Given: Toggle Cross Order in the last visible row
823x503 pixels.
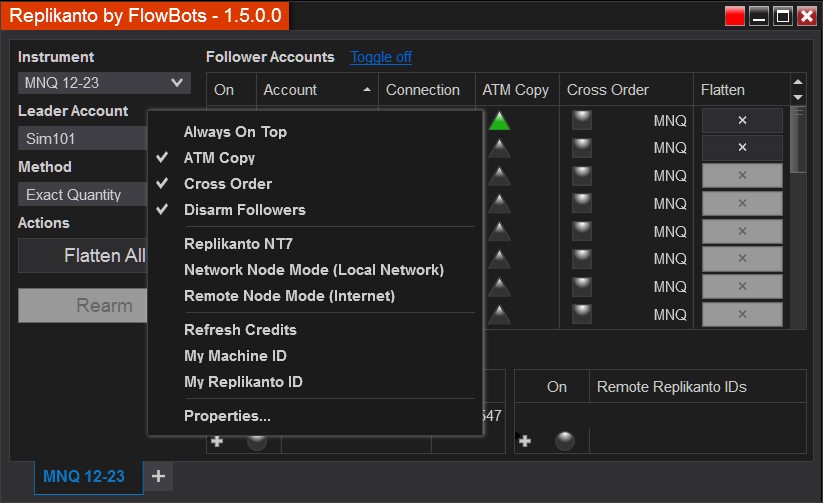Looking at the screenshot, I should [x=582, y=314].
